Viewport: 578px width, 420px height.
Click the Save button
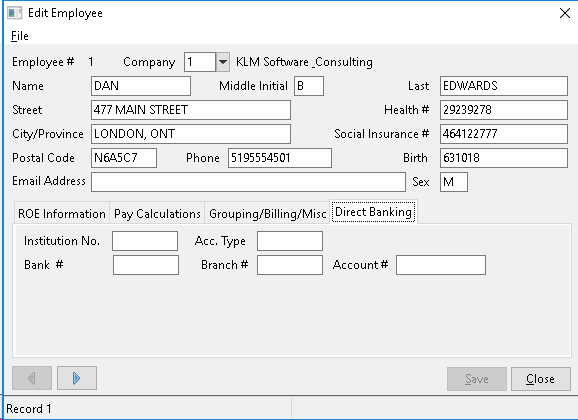477,379
